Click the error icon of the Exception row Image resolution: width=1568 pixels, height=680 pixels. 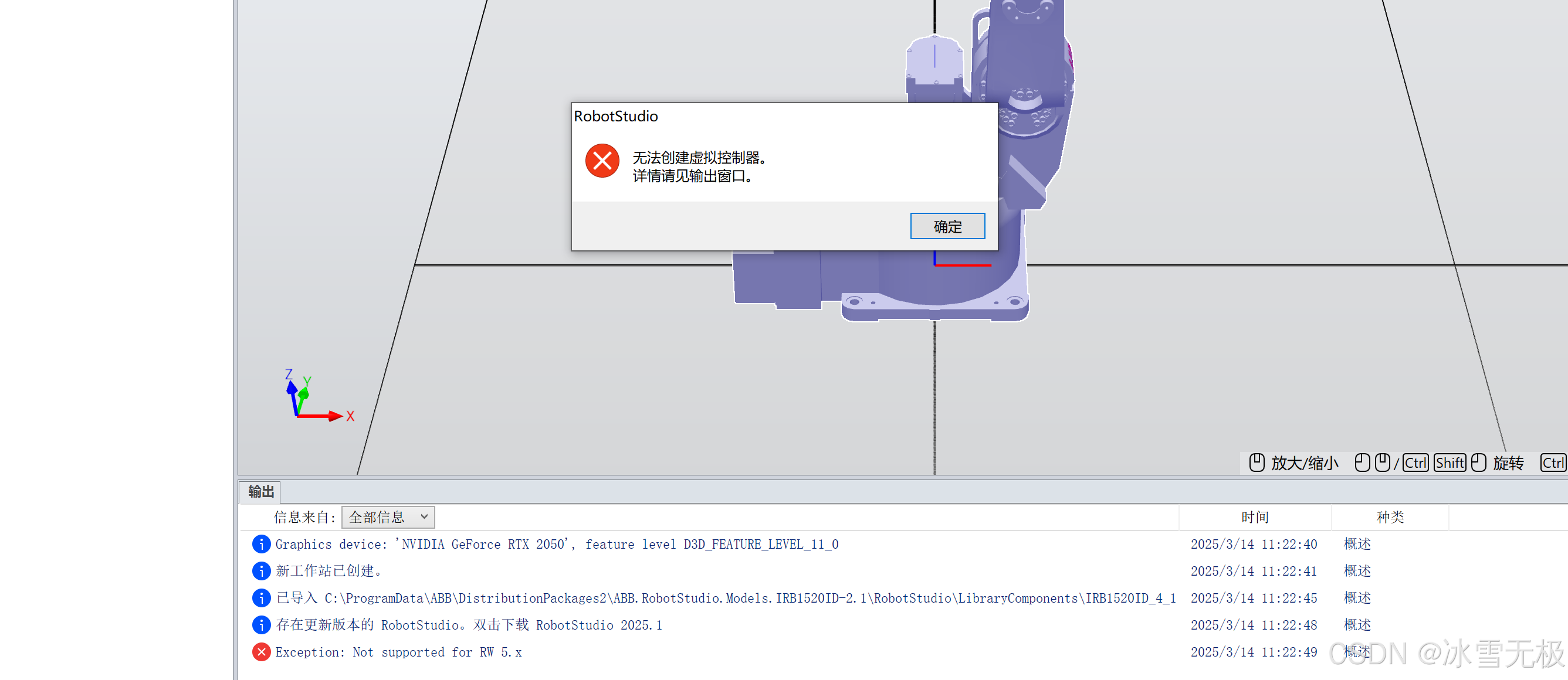click(x=261, y=652)
